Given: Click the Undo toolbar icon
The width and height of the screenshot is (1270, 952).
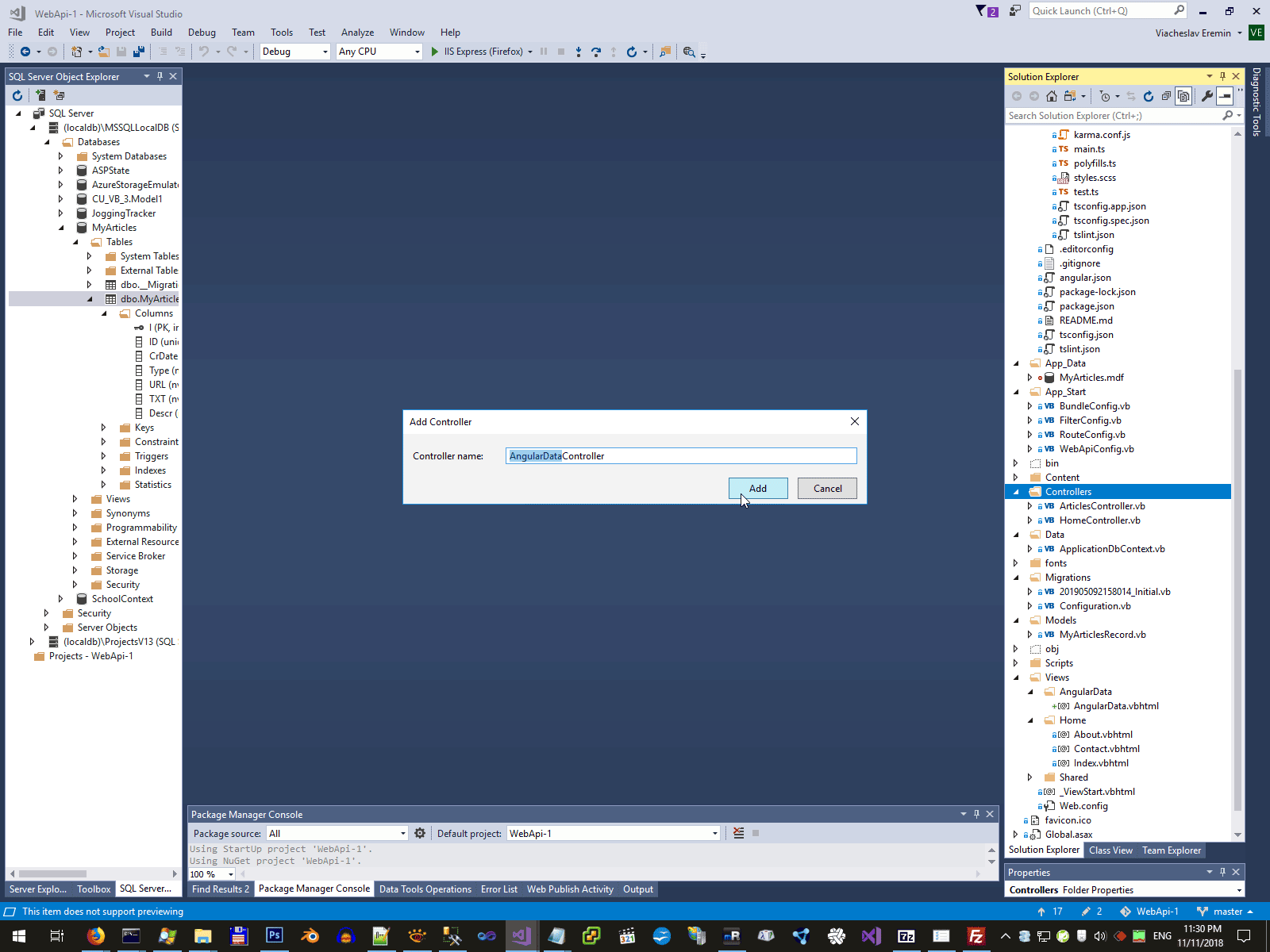Looking at the screenshot, I should (x=204, y=52).
